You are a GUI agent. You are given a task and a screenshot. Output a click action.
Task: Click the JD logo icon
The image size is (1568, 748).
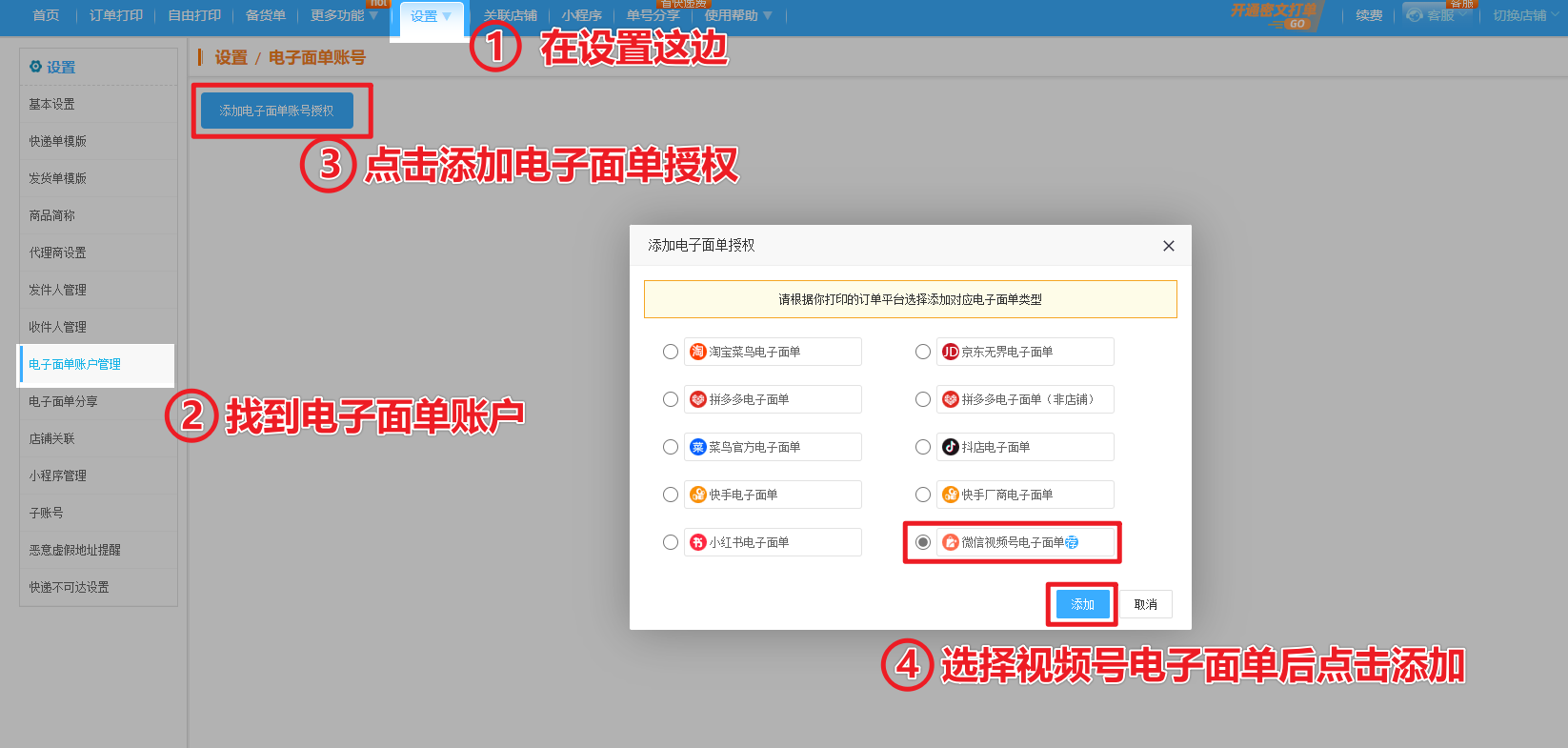point(951,352)
